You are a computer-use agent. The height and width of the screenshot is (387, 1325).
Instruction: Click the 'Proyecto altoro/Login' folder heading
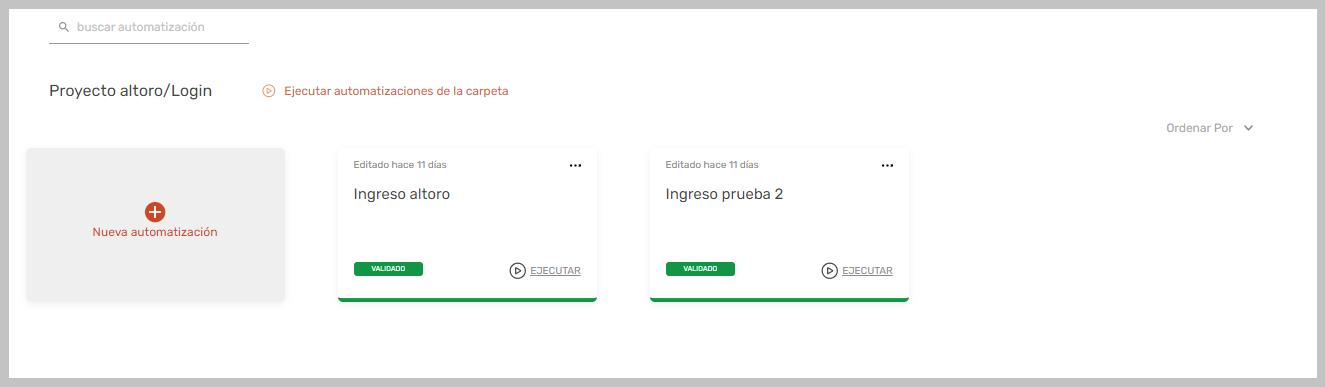click(131, 91)
